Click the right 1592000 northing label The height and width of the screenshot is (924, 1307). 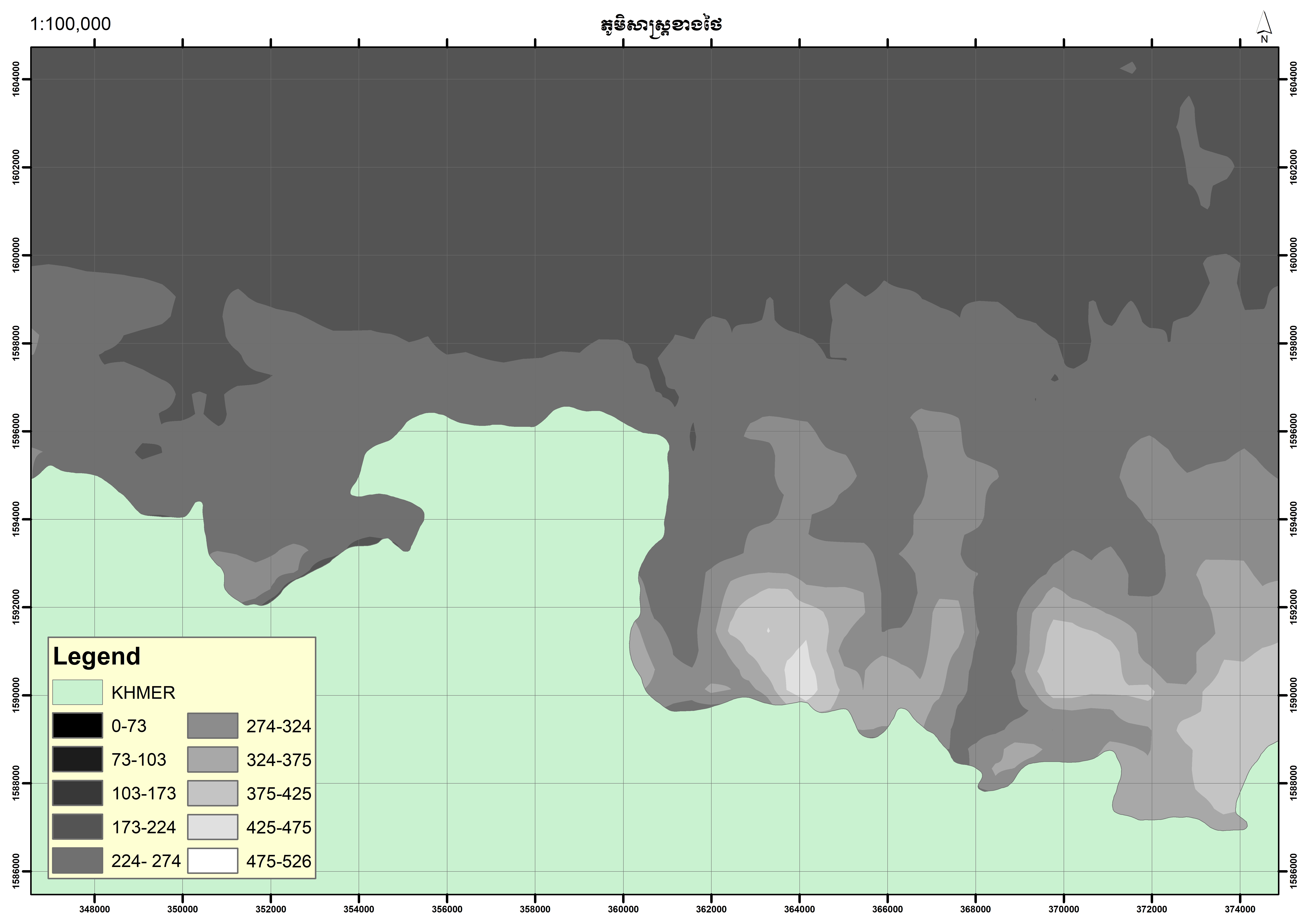point(1293,607)
